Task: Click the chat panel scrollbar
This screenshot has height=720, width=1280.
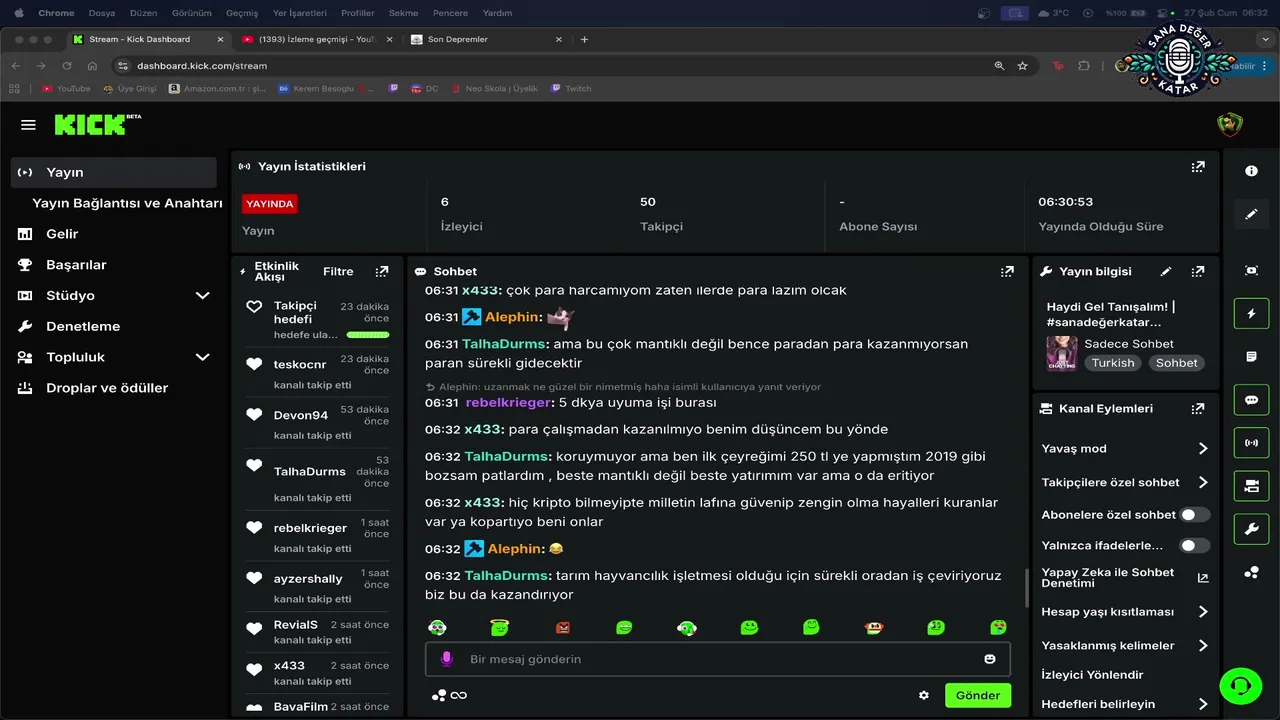Action: (x=1025, y=588)
